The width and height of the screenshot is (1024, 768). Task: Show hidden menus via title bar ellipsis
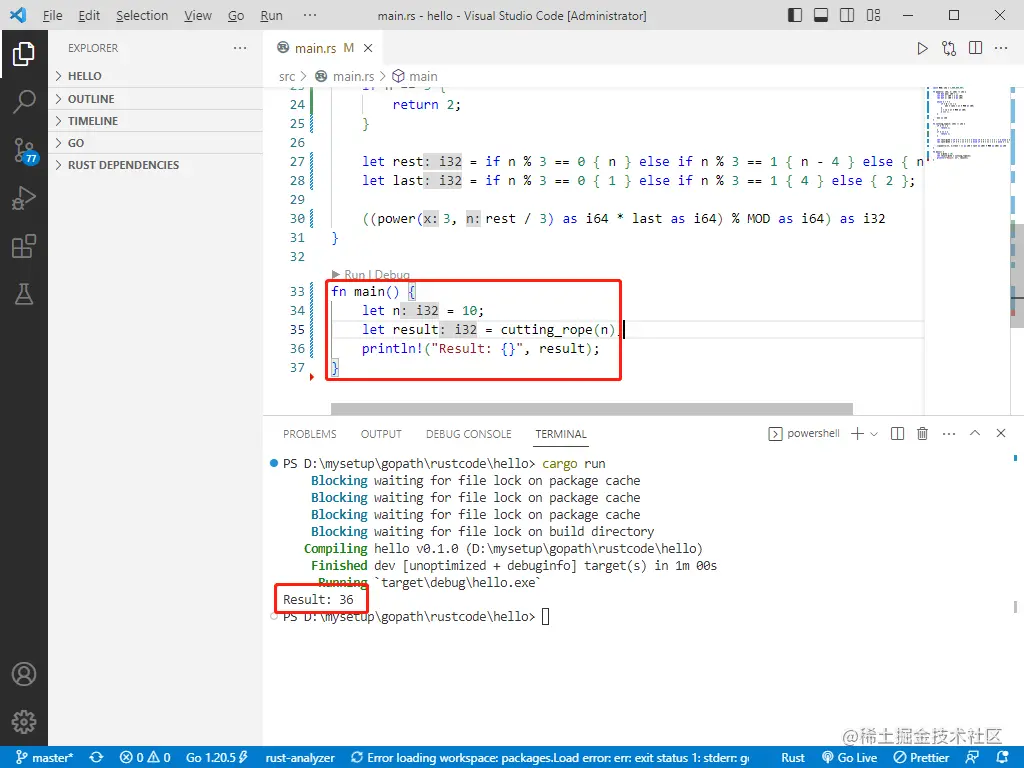[310, 15]
